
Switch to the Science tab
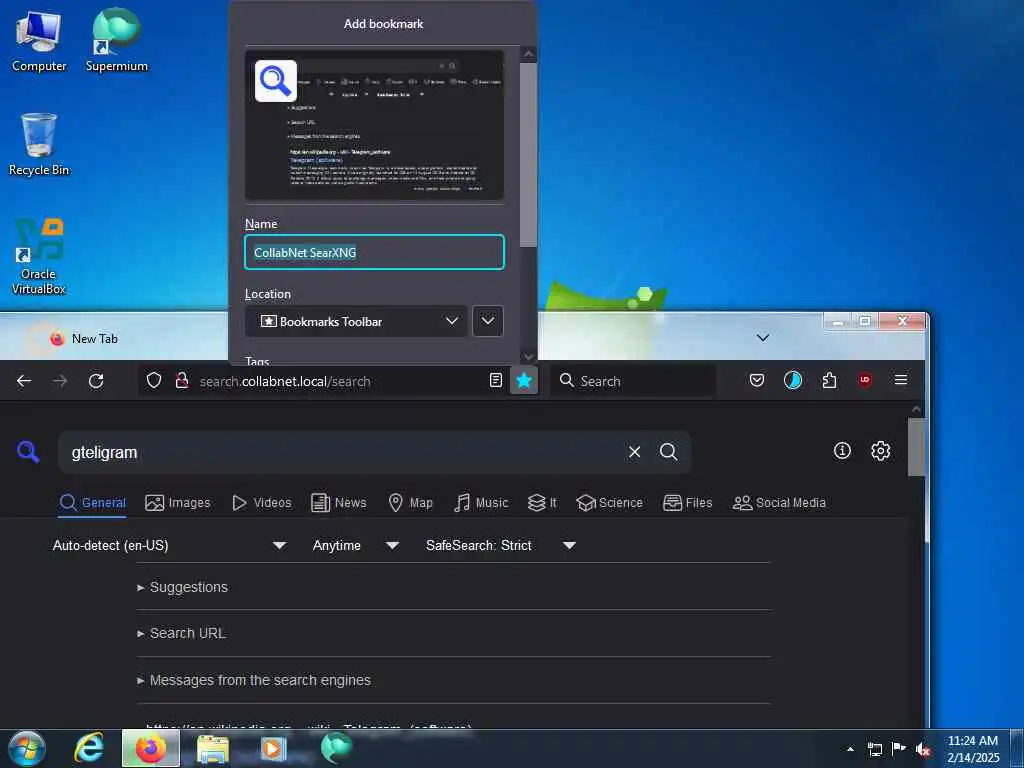609,503
